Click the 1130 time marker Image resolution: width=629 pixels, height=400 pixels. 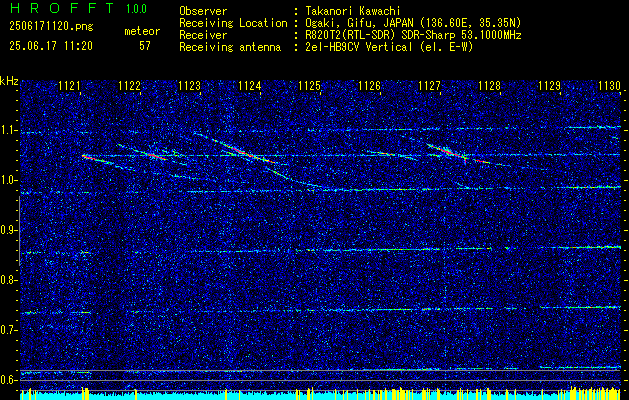[x=609, y=85]
